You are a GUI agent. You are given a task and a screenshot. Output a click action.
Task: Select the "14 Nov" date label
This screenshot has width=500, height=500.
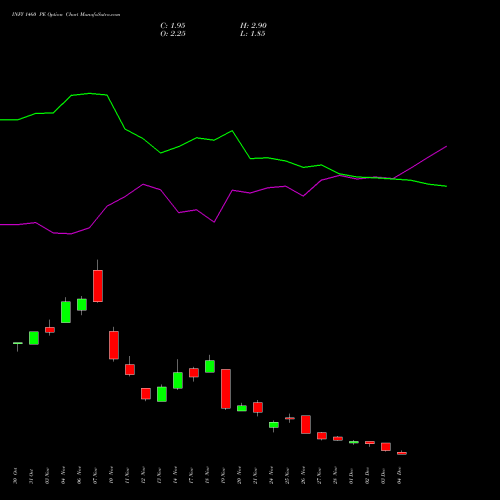click(175, 476)
